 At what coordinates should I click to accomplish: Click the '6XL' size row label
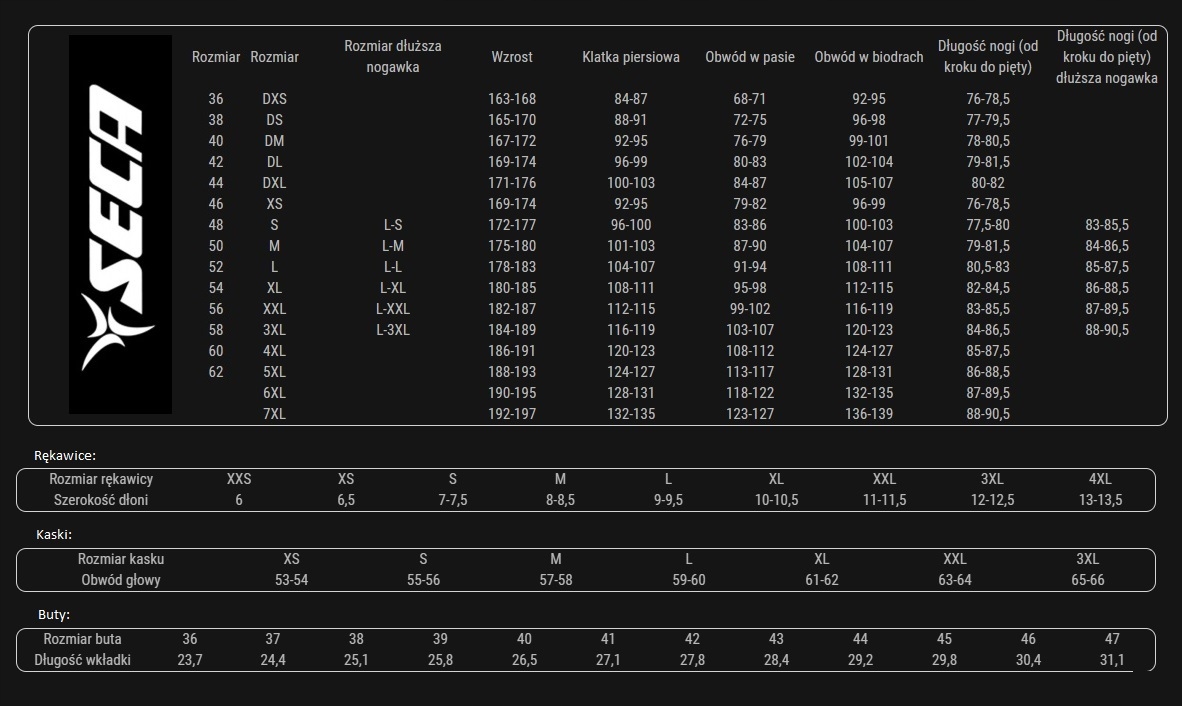[x=274, y=393]
